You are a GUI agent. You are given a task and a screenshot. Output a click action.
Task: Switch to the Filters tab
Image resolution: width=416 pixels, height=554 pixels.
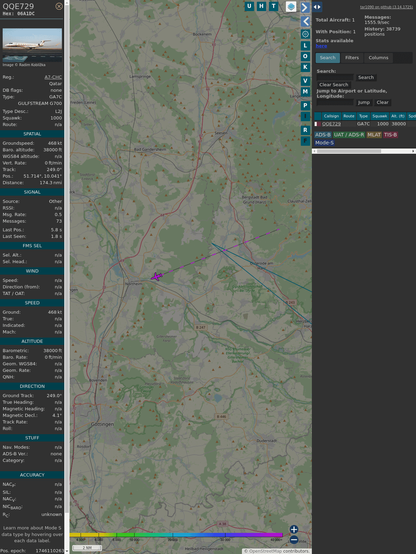[352, 58]
